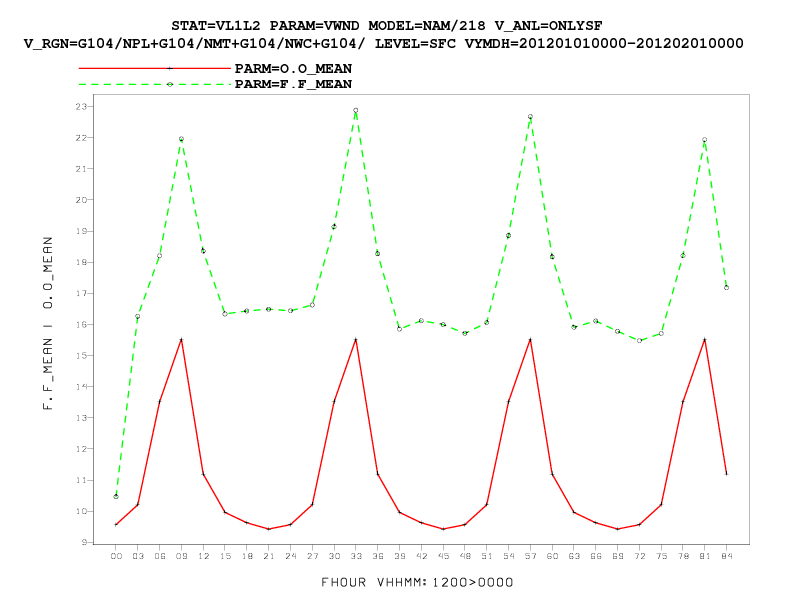Click the PARM=O.O_MEAN legend label
The width and height of the screenshot is (792, 612).
pos(293,68)
